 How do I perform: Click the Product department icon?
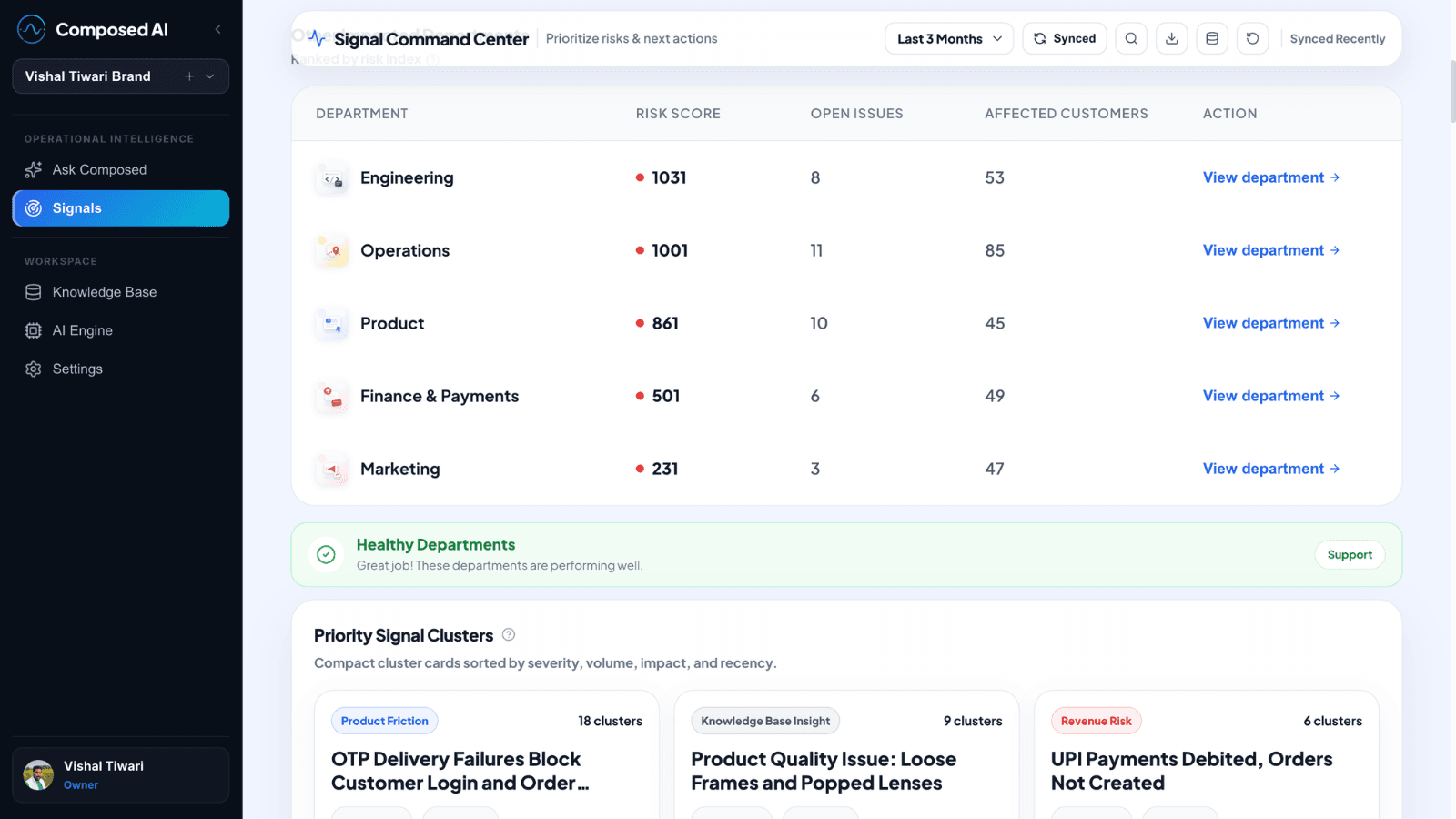point(332,324)
